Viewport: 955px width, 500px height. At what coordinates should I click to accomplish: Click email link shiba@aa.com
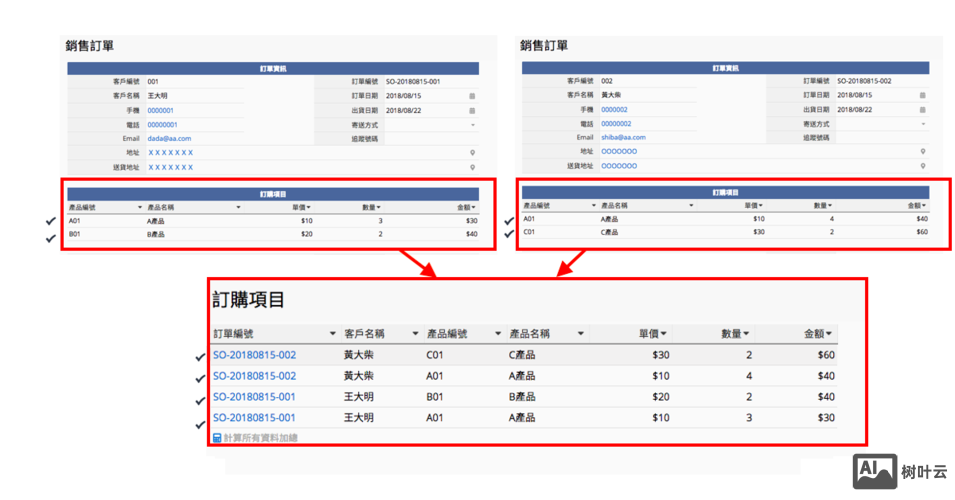(x=623, y=138)
